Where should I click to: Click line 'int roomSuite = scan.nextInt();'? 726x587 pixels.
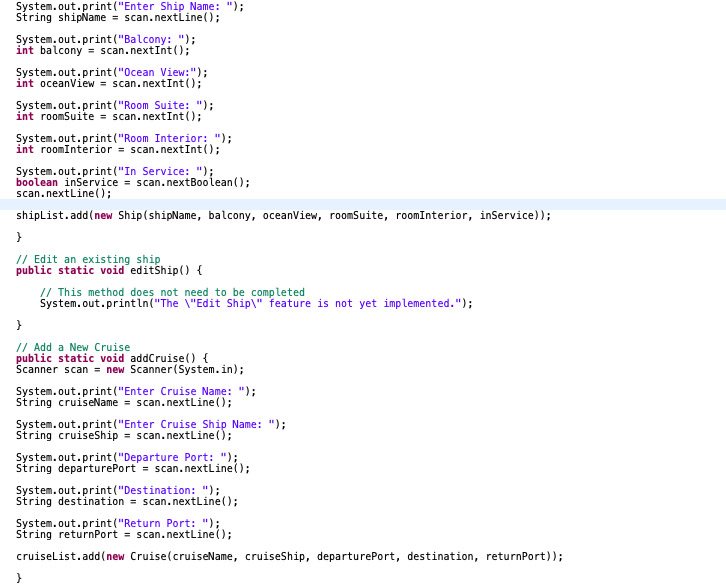109,117
